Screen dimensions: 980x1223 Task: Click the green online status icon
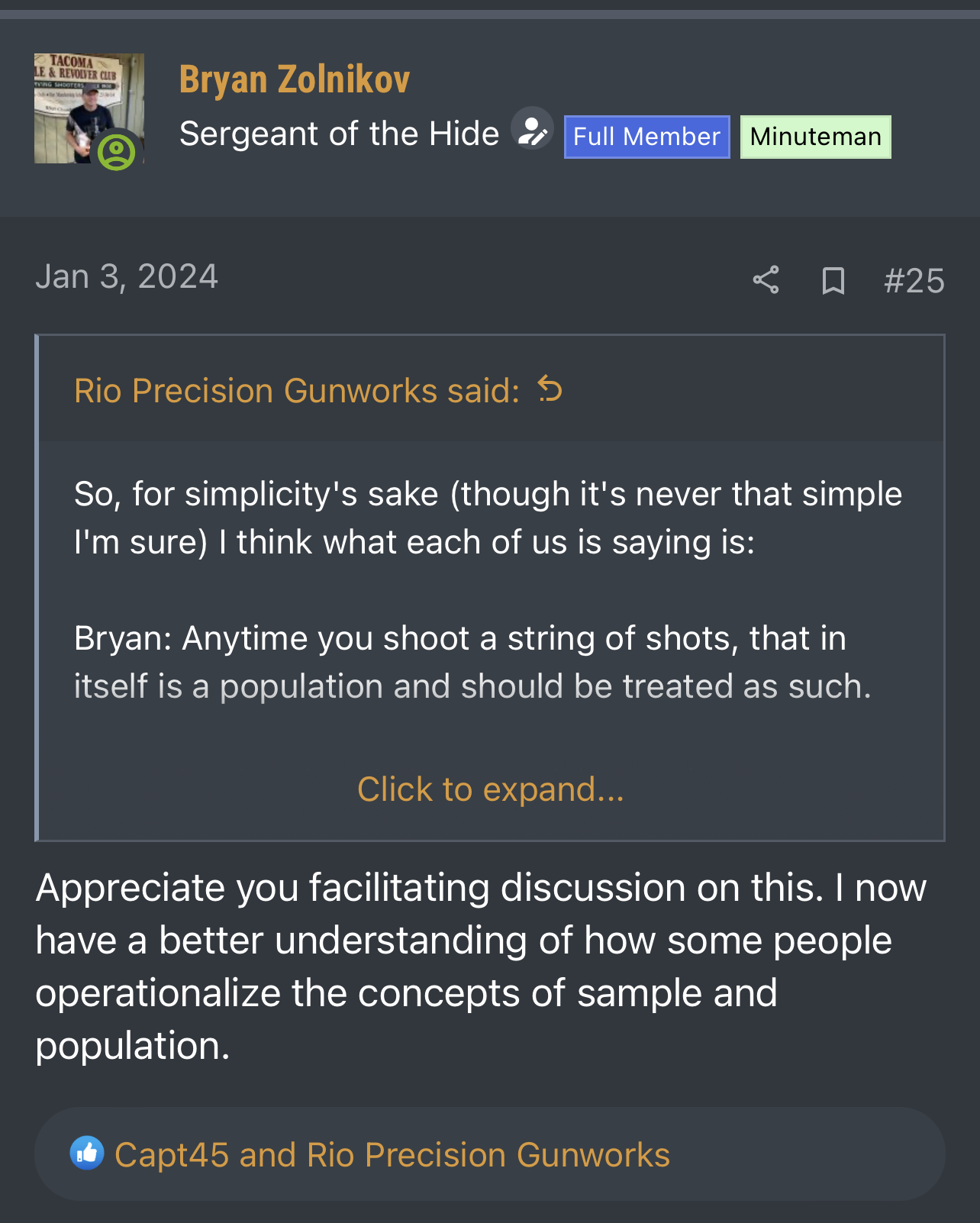click(x=116, y=151)
